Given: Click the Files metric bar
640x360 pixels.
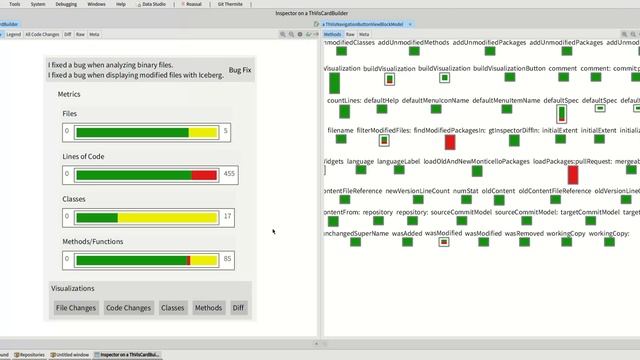Looking at the screenshot, I should coord(147,132).
